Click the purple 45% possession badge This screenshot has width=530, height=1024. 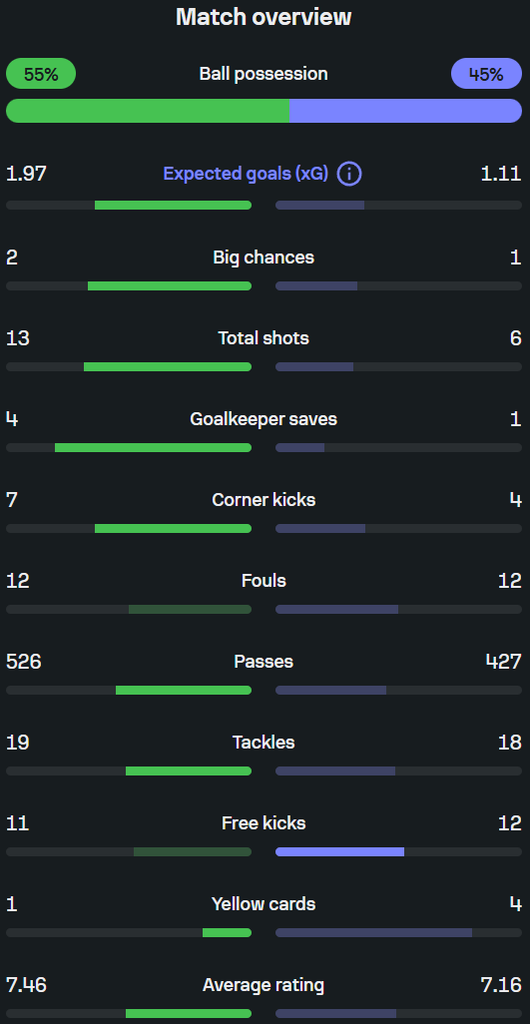click(x=486, y=74)
